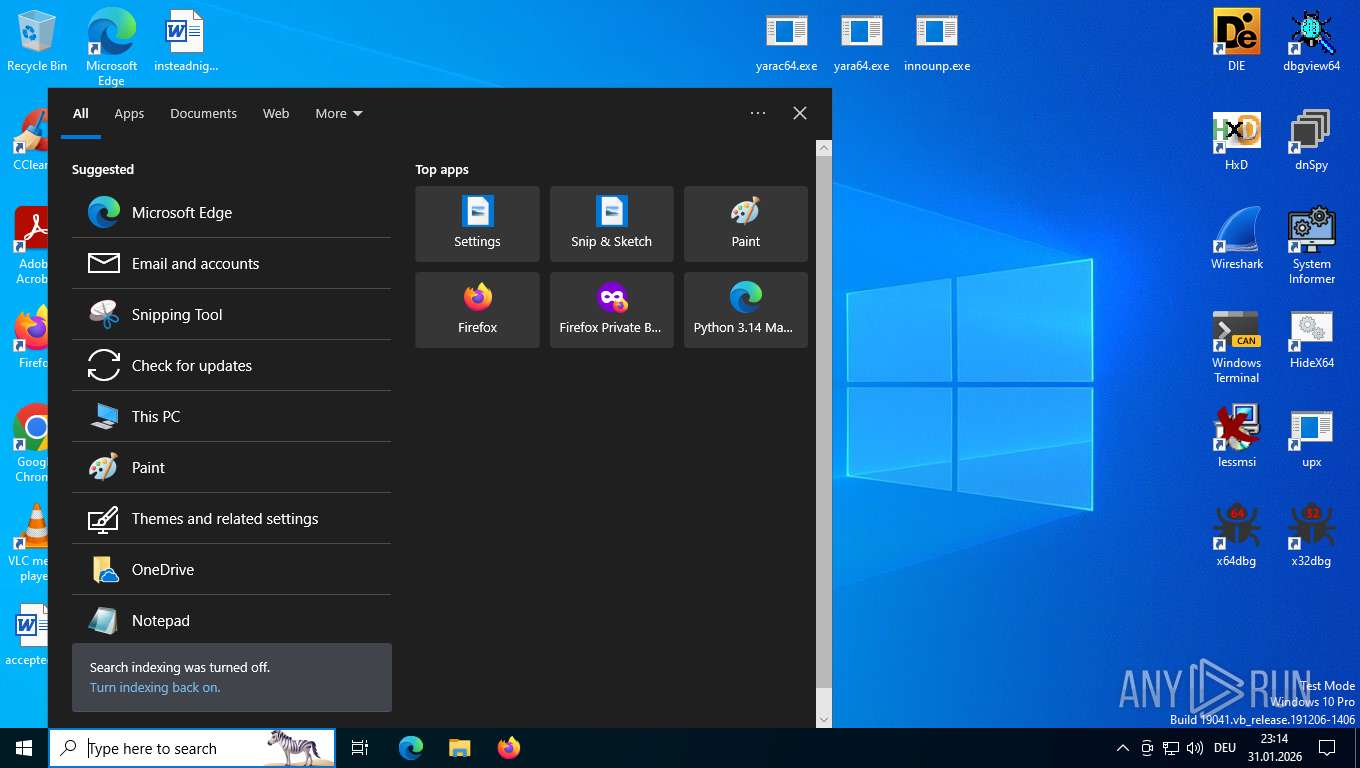Viewport: 1360px width, 768px height.
Task: Open volume control in system tray
Action: [1195, 748]
